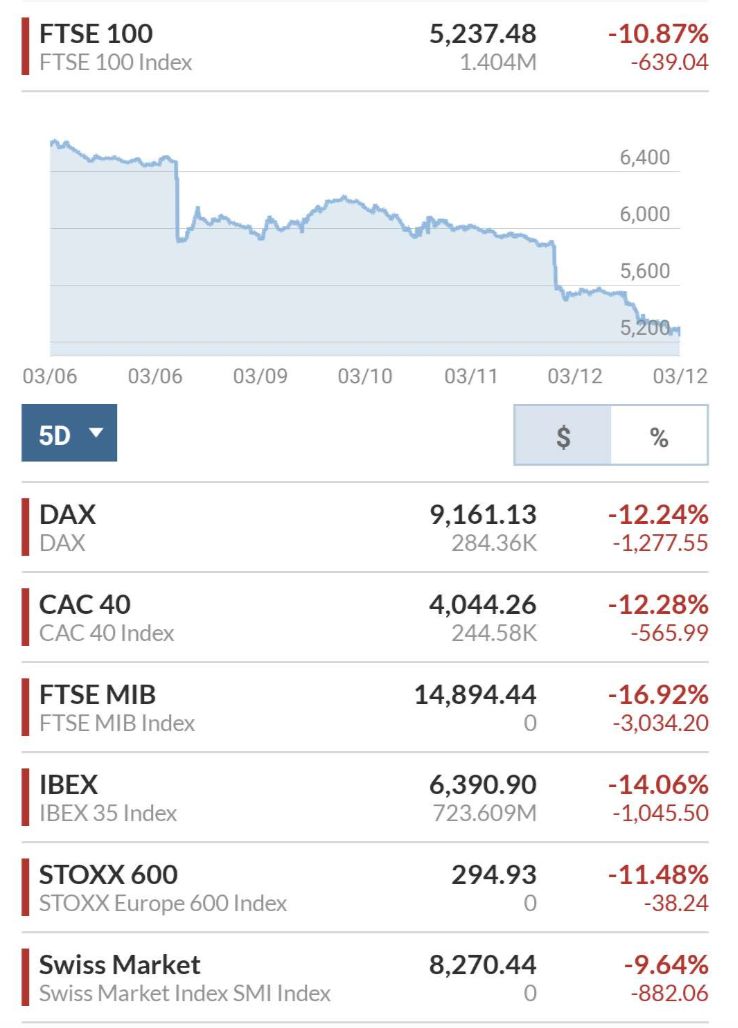Click the CAC 40 price 4,044.26
Viewport: 738px width, 1028px height.
click(x=483, y=605)
